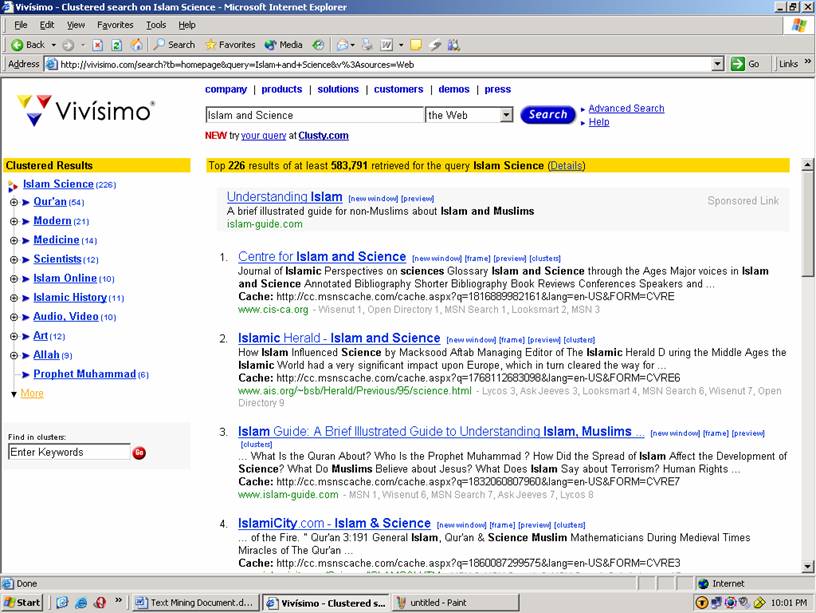Screen dimensions: 816x613
Task: Switch to untitled - Paint taskbar window
Action: (x=455, y=603)
